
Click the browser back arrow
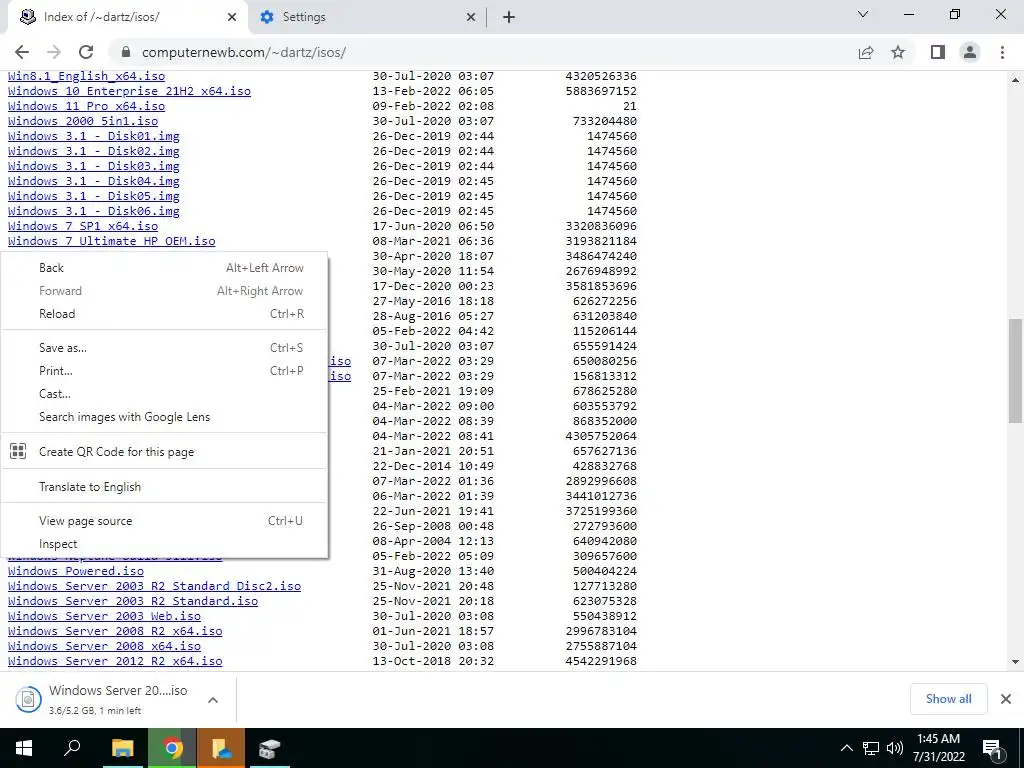coord(22,52)
